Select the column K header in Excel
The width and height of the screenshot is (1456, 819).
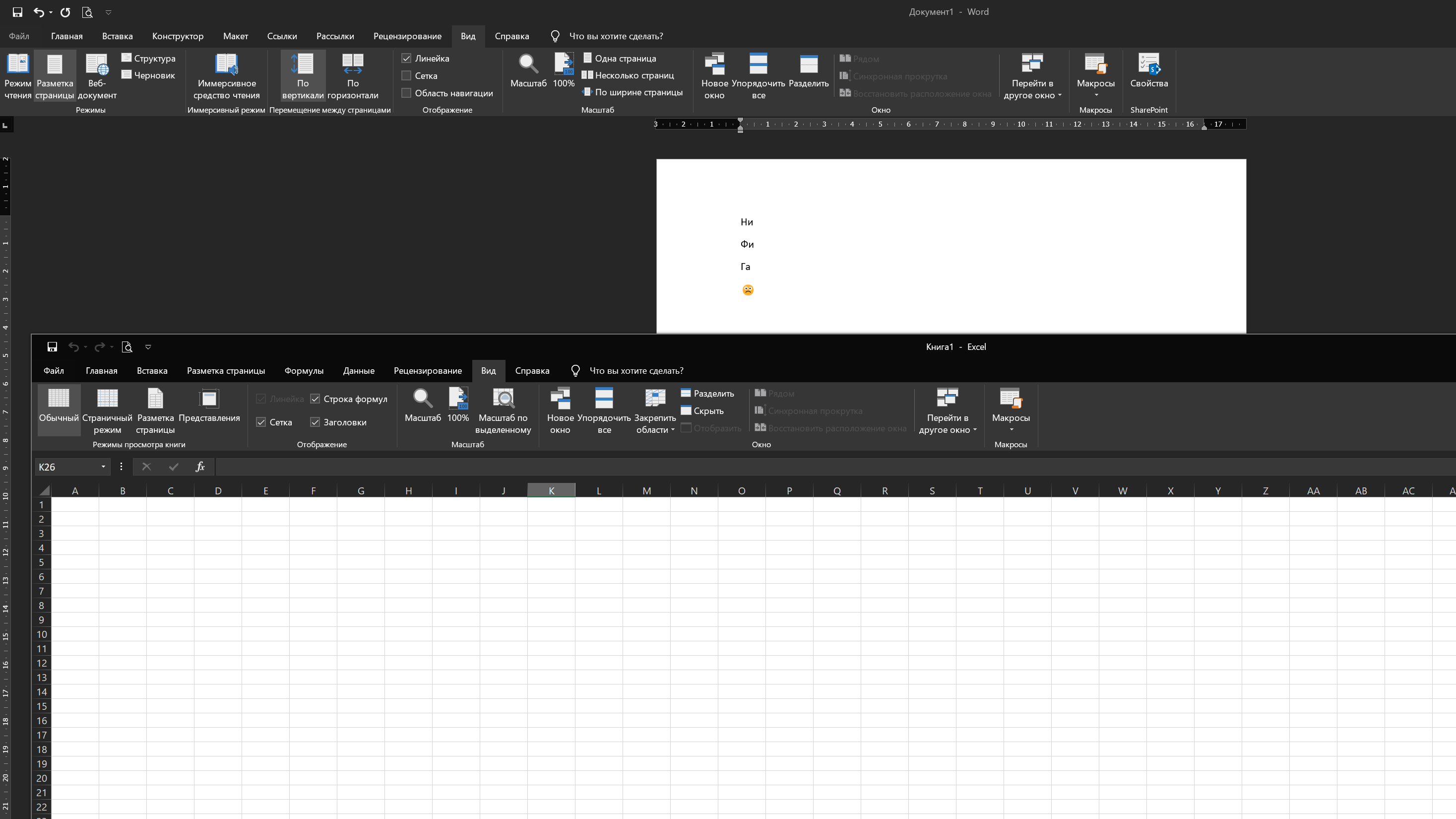coord(551,491)
